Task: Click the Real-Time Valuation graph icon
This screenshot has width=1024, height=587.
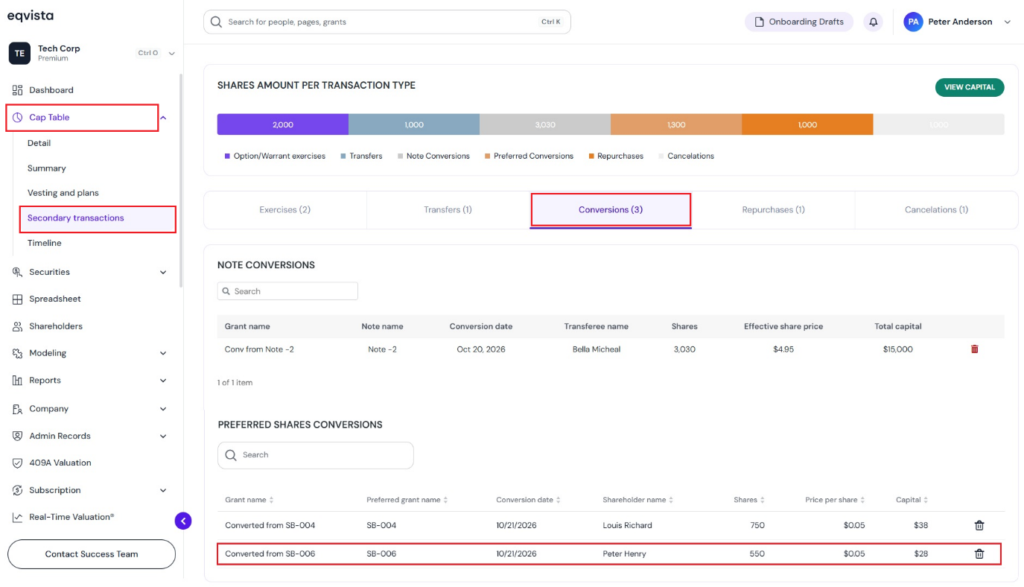Action: 18,517
